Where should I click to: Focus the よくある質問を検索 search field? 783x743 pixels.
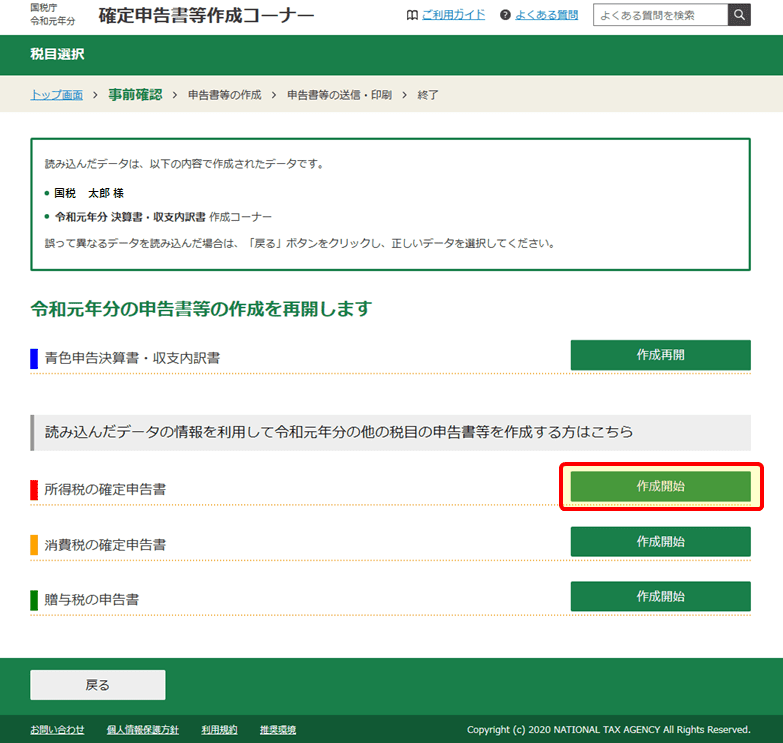click(x=660, y=15)
